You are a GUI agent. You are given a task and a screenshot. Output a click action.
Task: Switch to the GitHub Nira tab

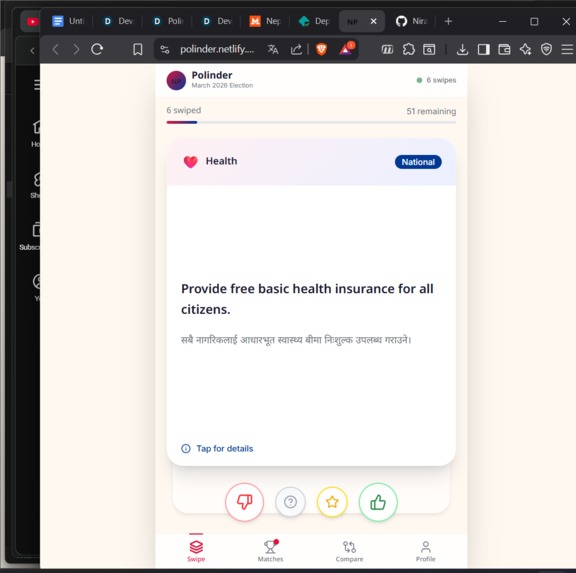[x=412, y=21]
